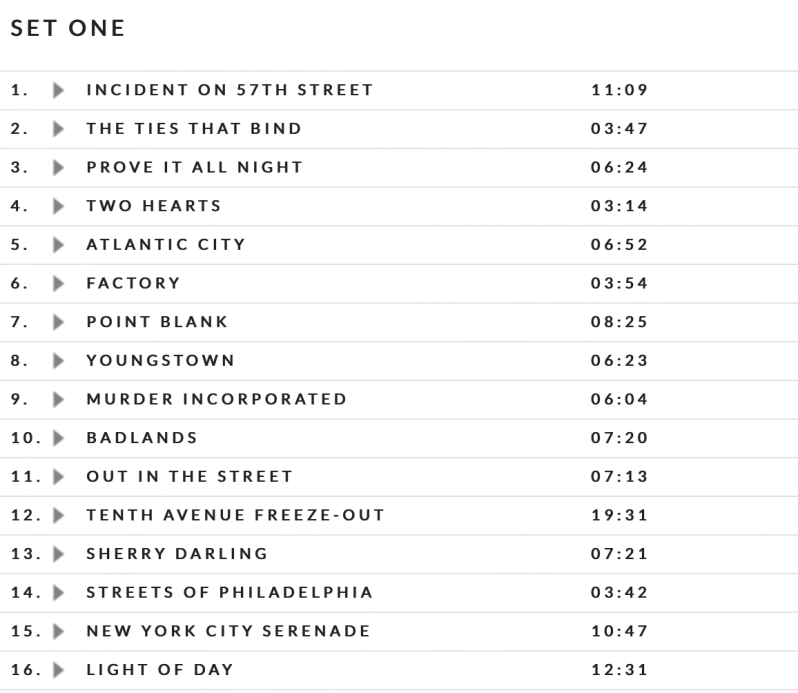The image size is (798, 693).
Task: Select Streets of Philadelphia title text
Action: tap(229, 593)
